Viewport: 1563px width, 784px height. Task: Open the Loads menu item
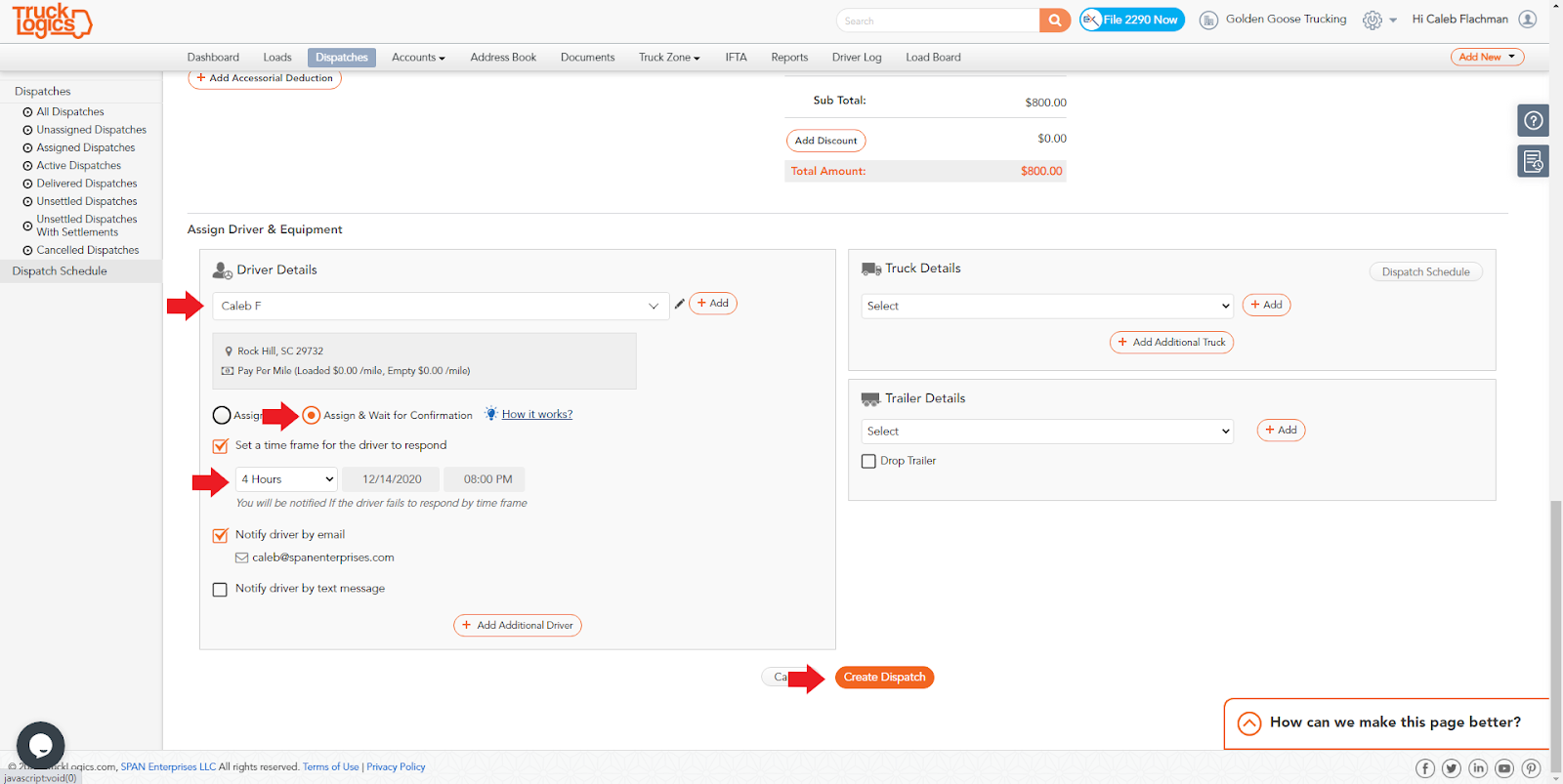click(277, 58)
